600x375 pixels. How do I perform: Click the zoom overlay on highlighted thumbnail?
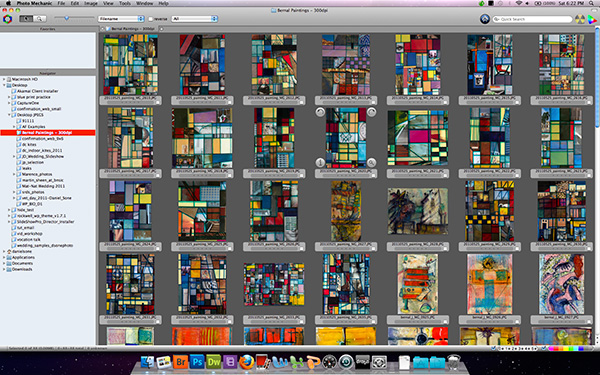[371, 163]
